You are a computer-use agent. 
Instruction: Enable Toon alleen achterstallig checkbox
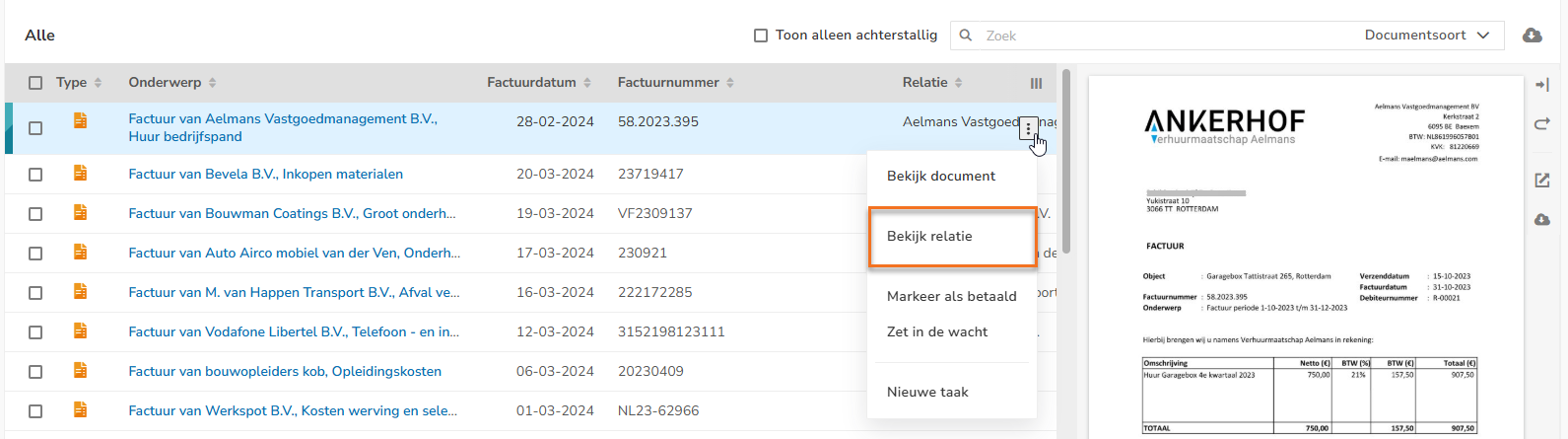[x=761, y=36]
